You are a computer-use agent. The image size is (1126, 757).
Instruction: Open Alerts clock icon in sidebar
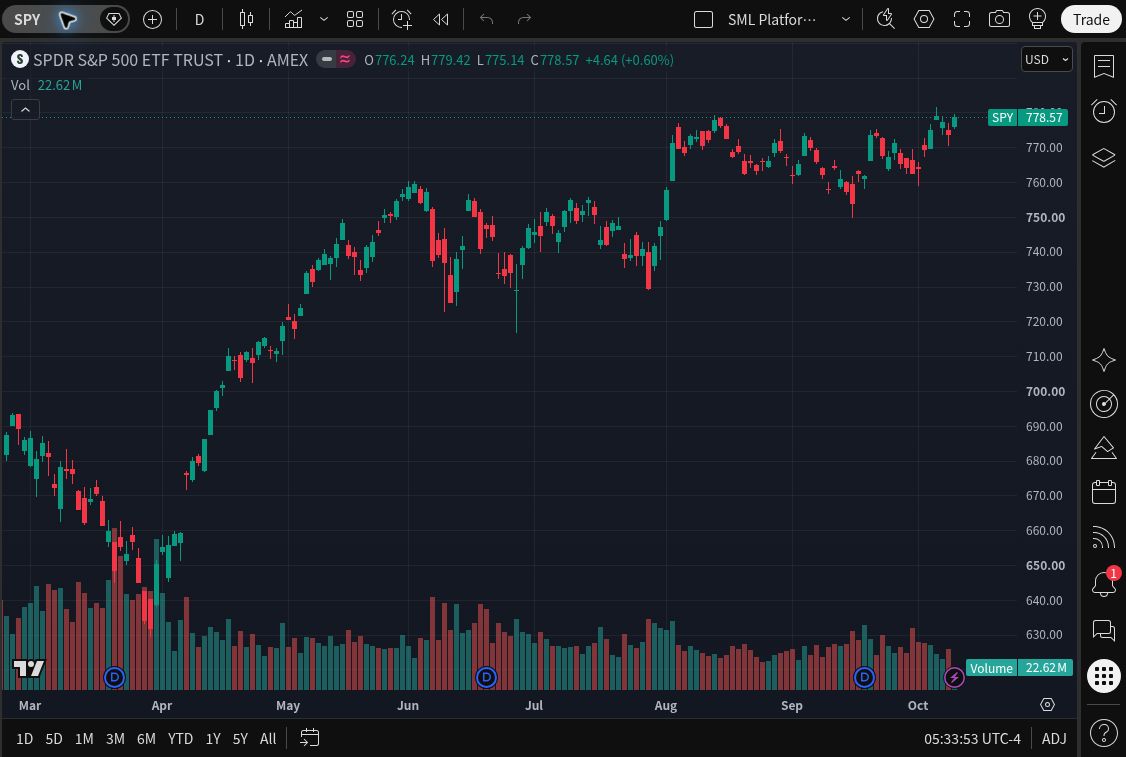pos(1104,111)
